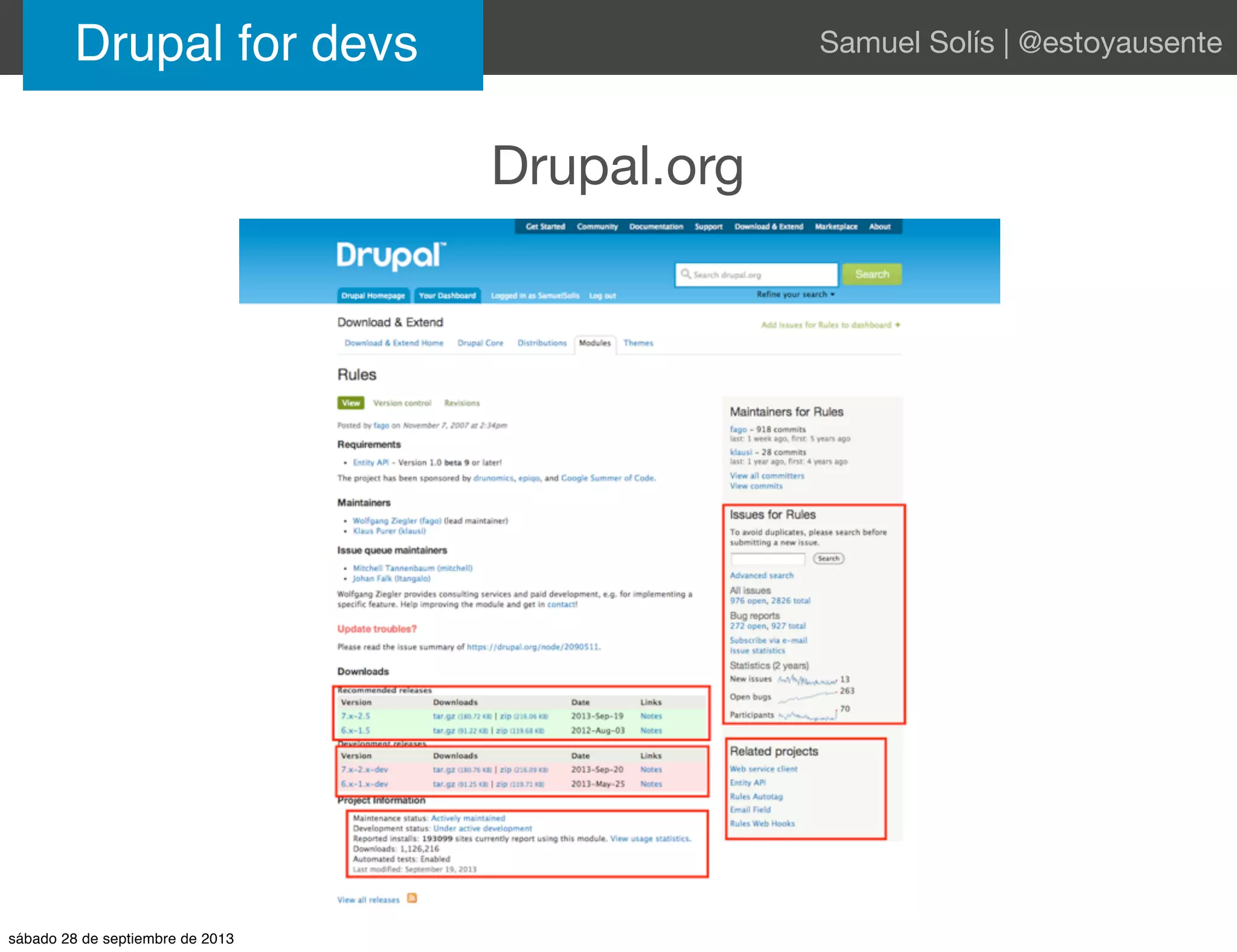Open the Wolfgang Ziegler (fago) maintainer link
Image resolution: width=1237 pixels, height=952 pixels.
point(397,521)
